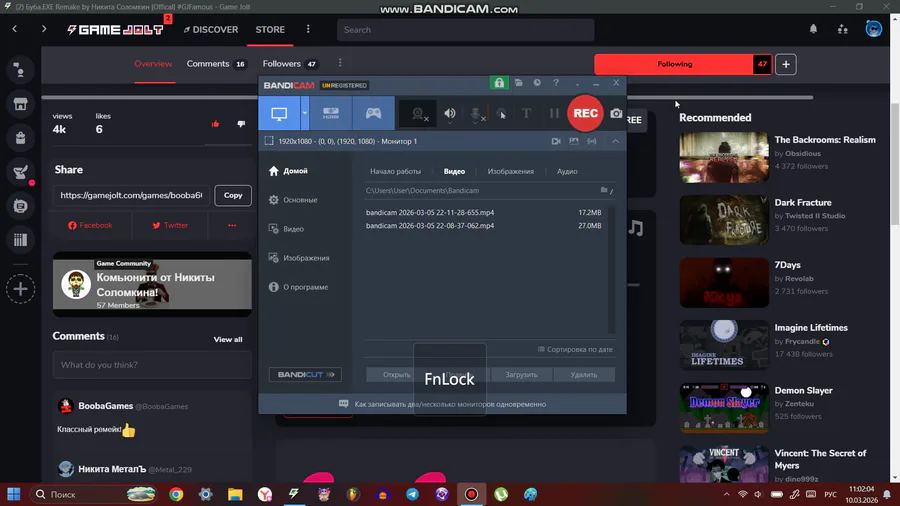Click the Загрузить button
The width and height of the screenshot is (900, 506).
521,375
